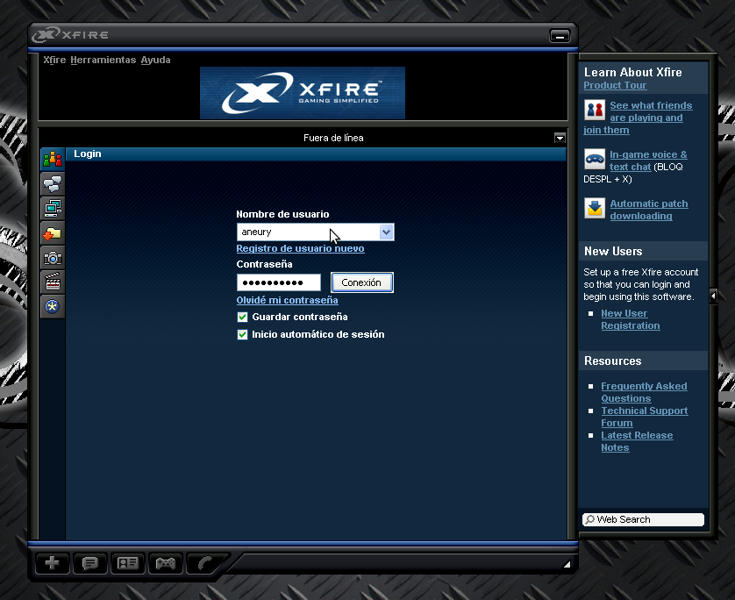This screenshot has width=735, height=600.
Task: Collapse the info side panel arrow
Action: coord(713,295)
